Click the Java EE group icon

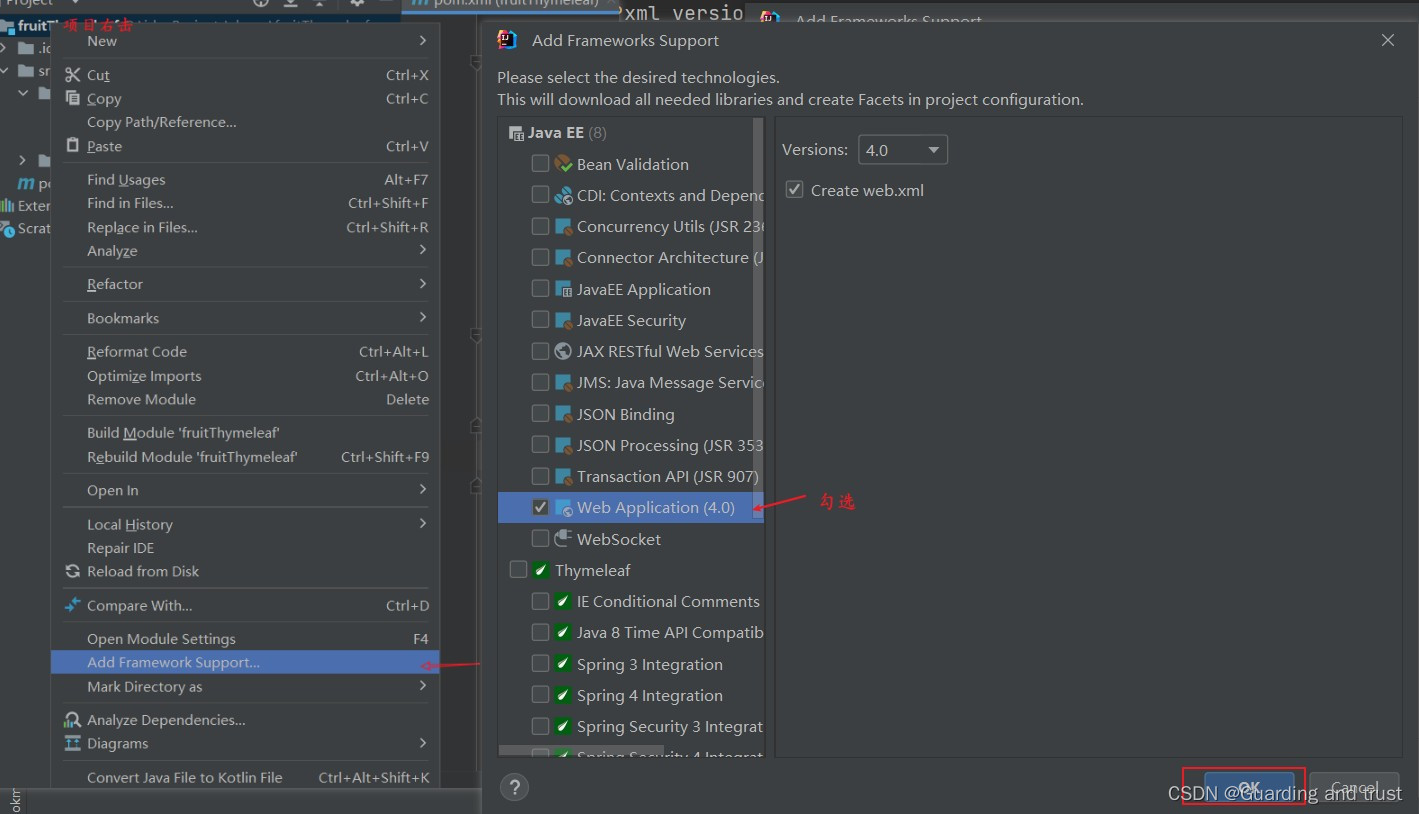click(516, 133)
